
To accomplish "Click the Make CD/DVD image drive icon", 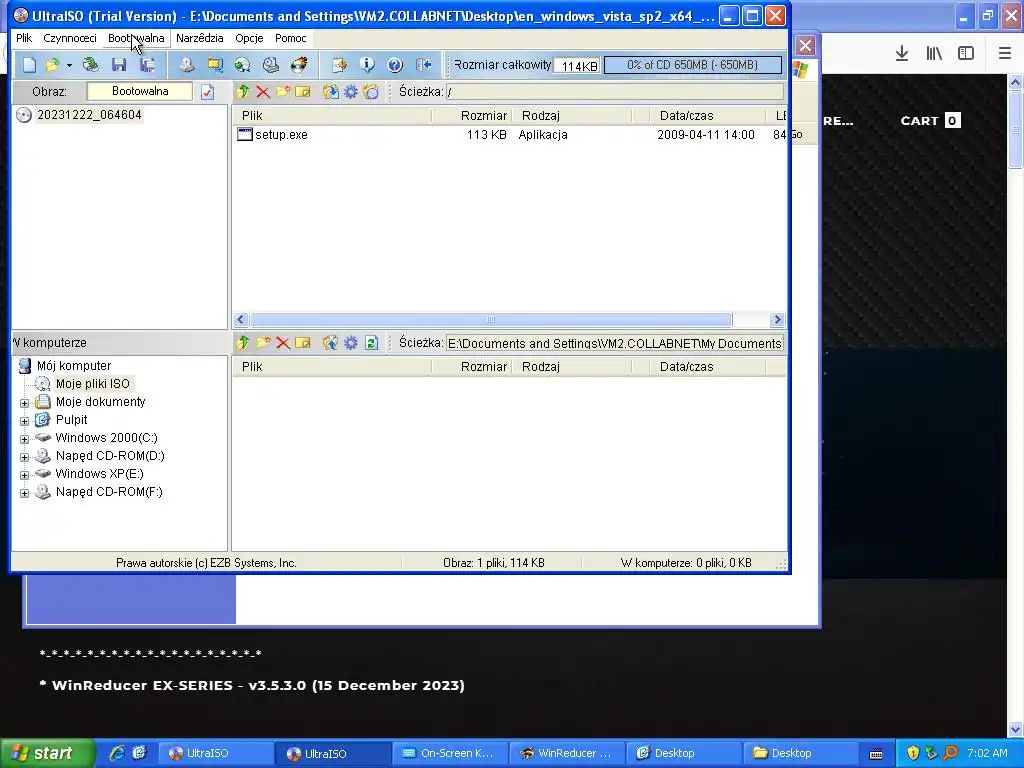I will tap(187, 65).
